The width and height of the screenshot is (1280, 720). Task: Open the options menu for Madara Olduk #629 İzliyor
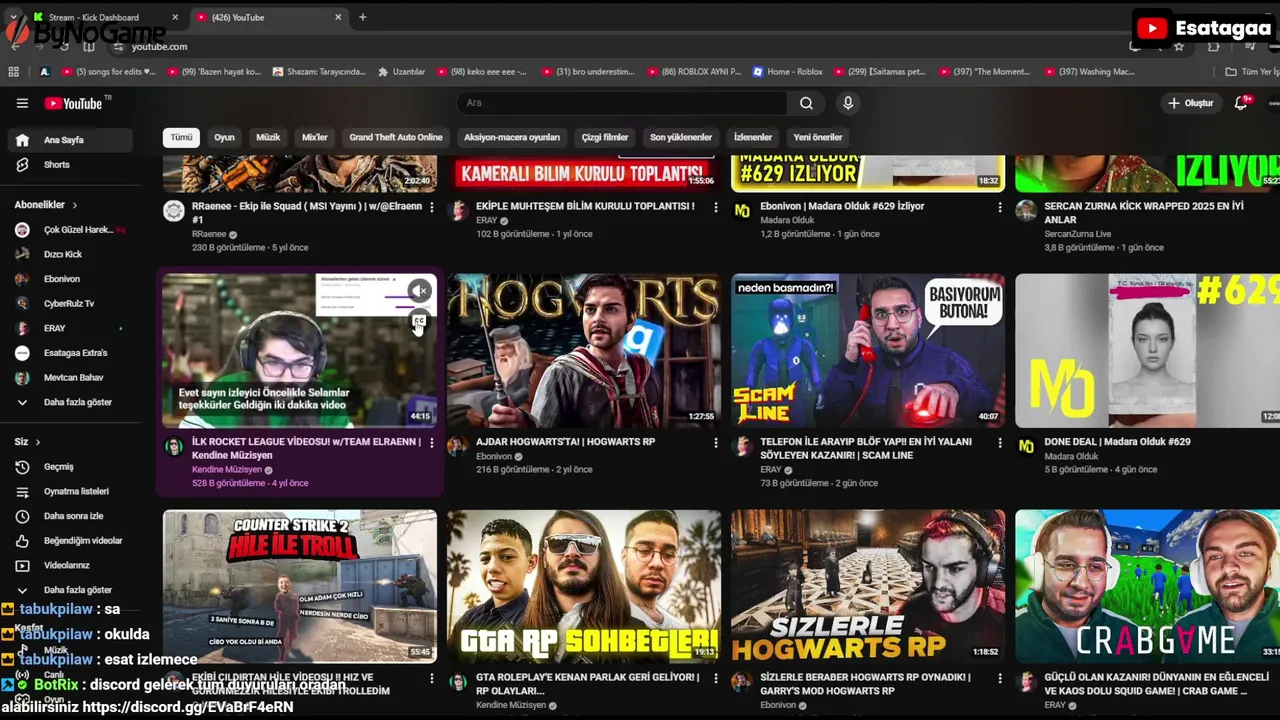(1000, 207)
